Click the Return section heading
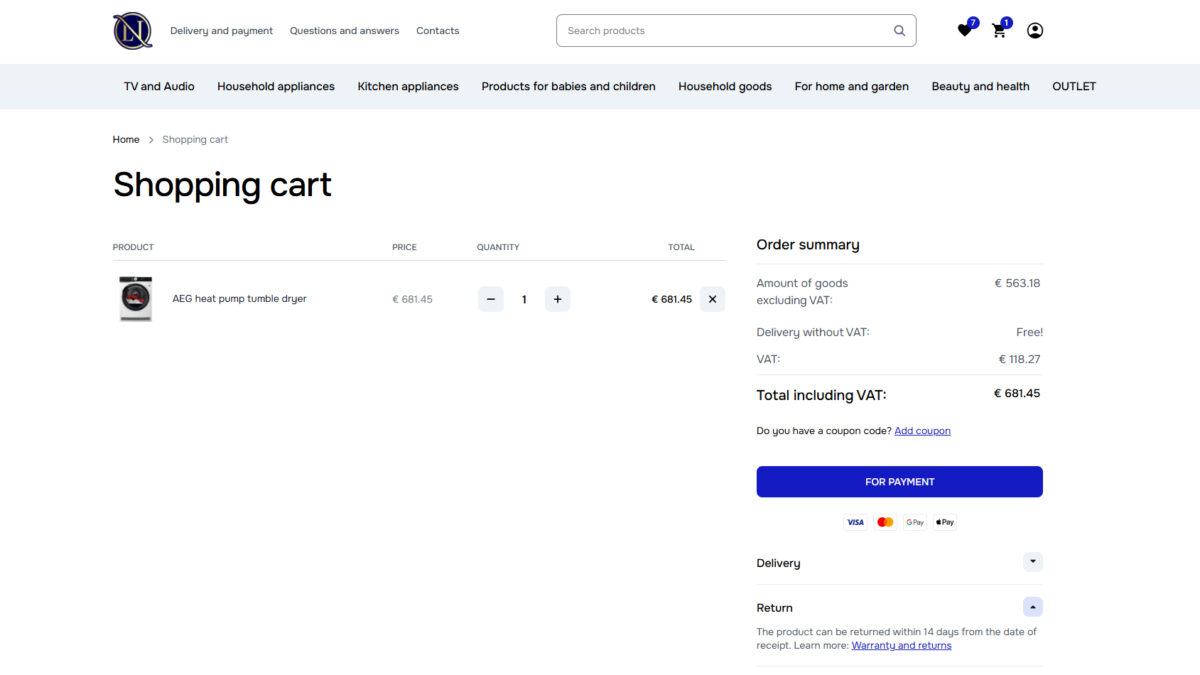The height and width of the screenshot is (675, 1200). click(774, 608)
